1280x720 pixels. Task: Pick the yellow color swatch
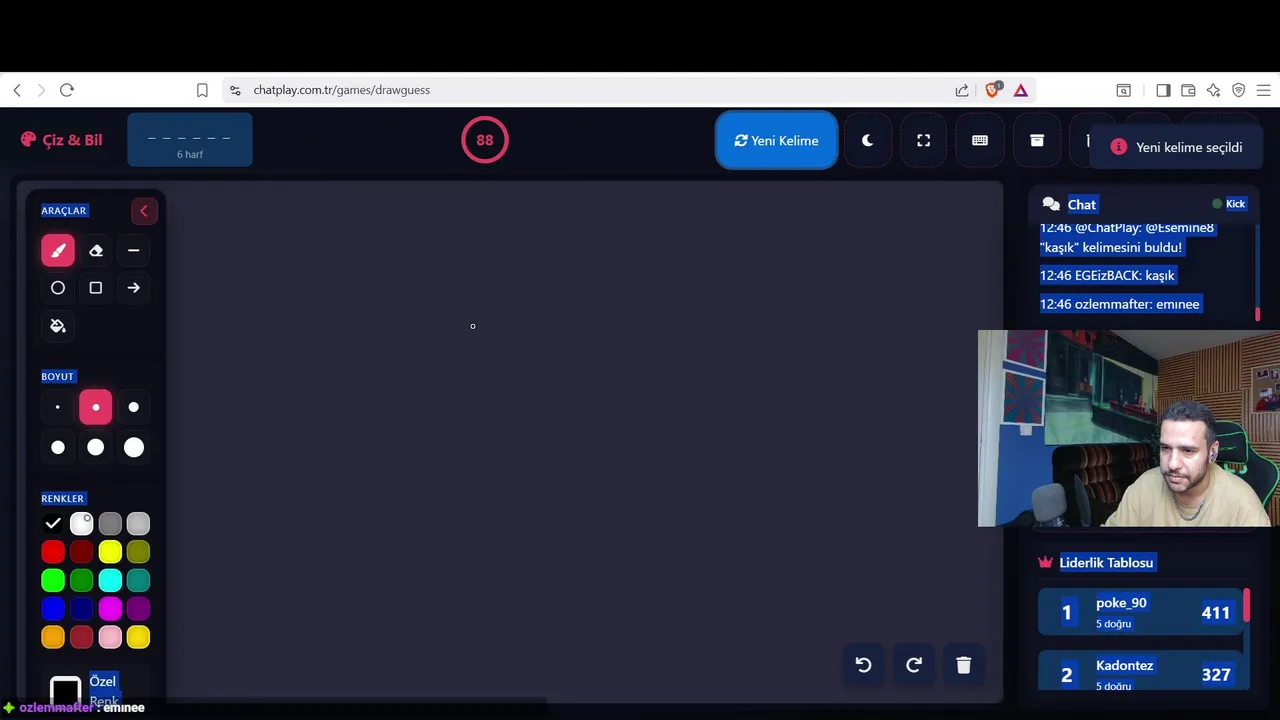click(x=110, y=551)
